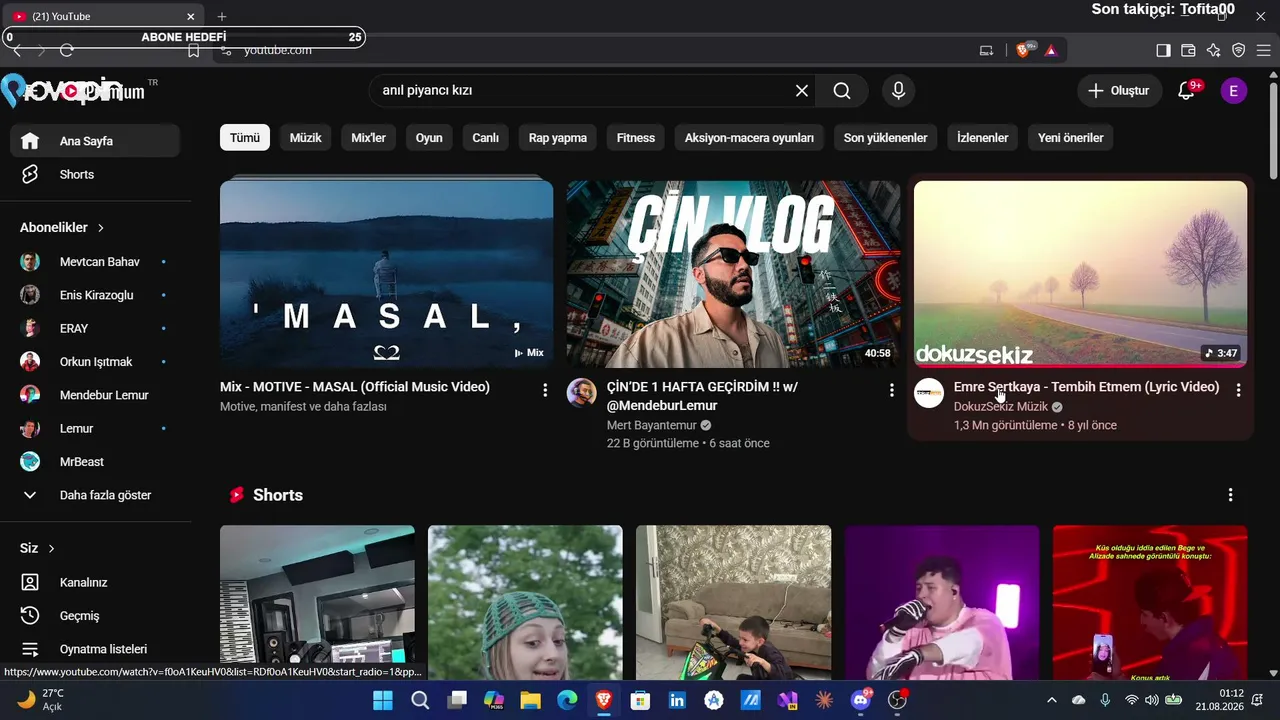The height and width of the screenshot is (720, 1280).
Task: Click the Brave Rewards triangle icon
Action: click(1051, 50)
